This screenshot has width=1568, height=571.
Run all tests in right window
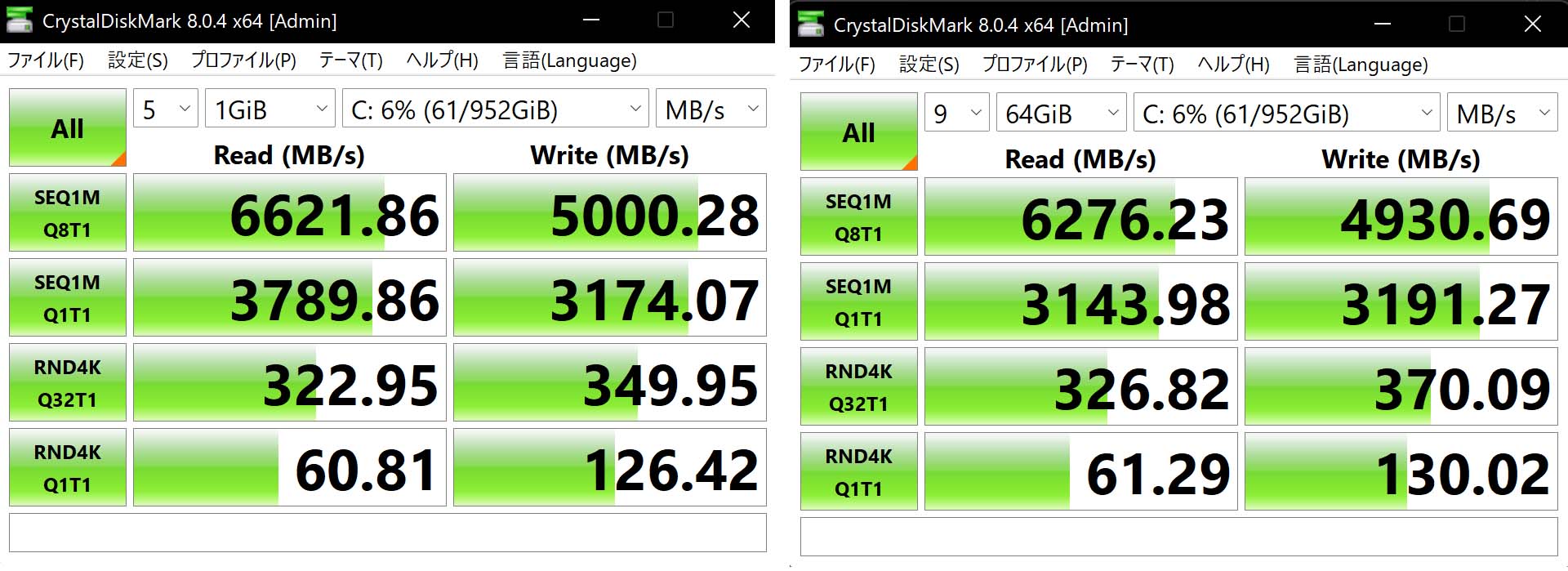pyautogui.click(x=859, y=132)
